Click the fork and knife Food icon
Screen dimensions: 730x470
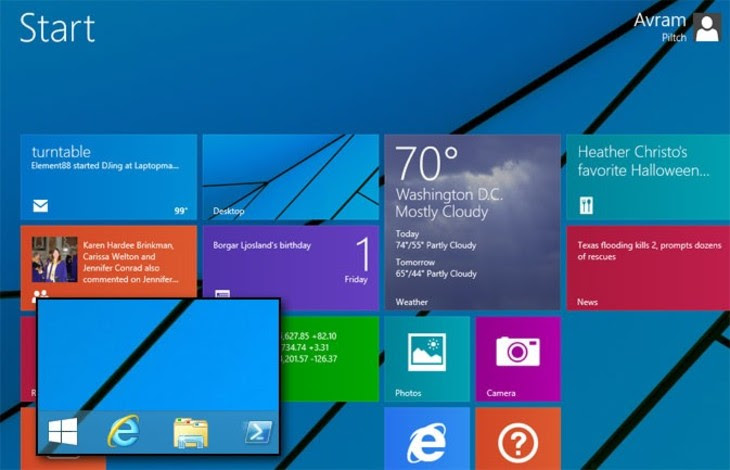click(x=586, y=207)
